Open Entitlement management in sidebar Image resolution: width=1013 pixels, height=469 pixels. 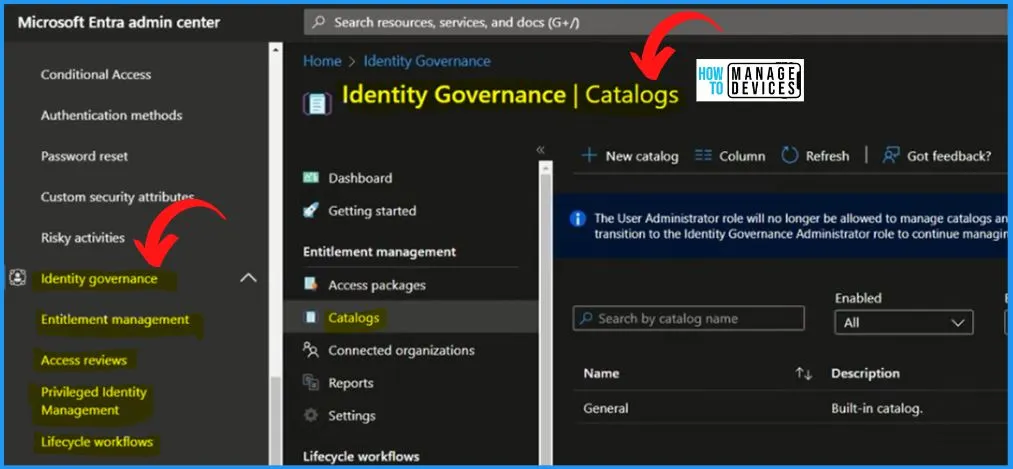coord(115,319)
